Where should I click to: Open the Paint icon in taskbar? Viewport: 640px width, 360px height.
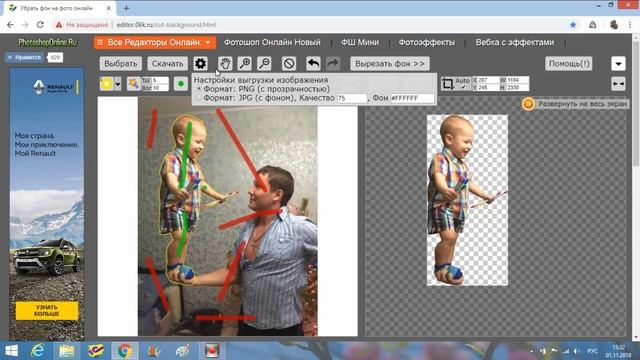(x=182, y=351)
